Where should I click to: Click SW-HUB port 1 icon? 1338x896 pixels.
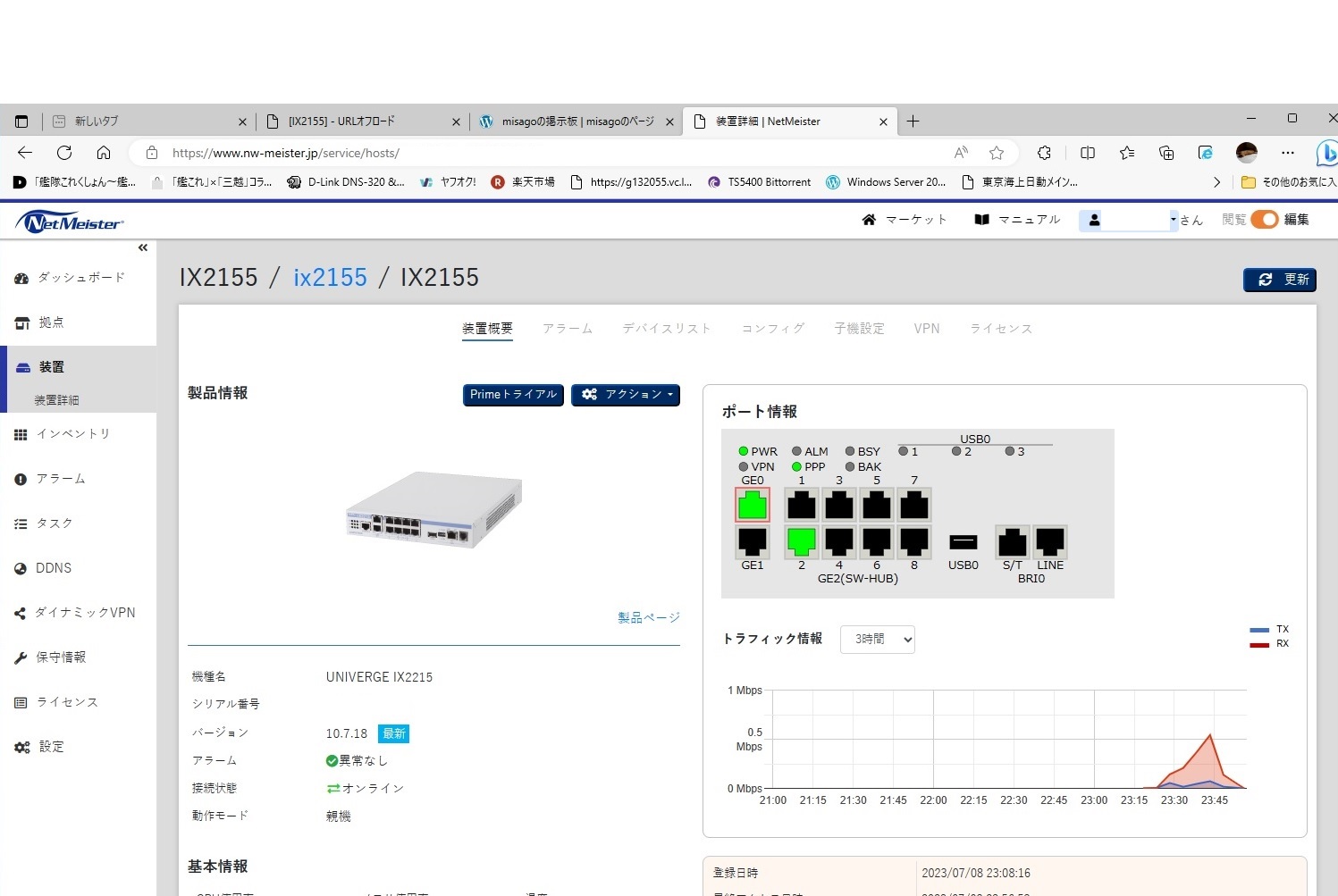click(802, 506)
